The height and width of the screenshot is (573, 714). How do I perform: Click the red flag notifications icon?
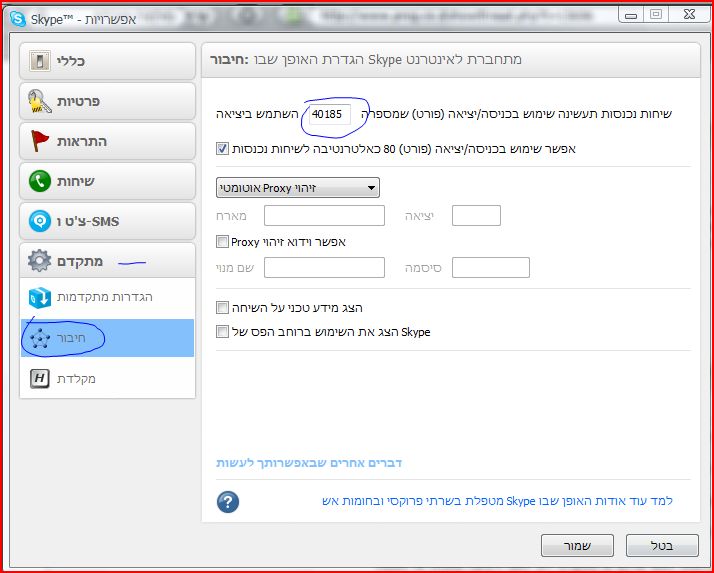pyautogui.click(x=39, y=141)
